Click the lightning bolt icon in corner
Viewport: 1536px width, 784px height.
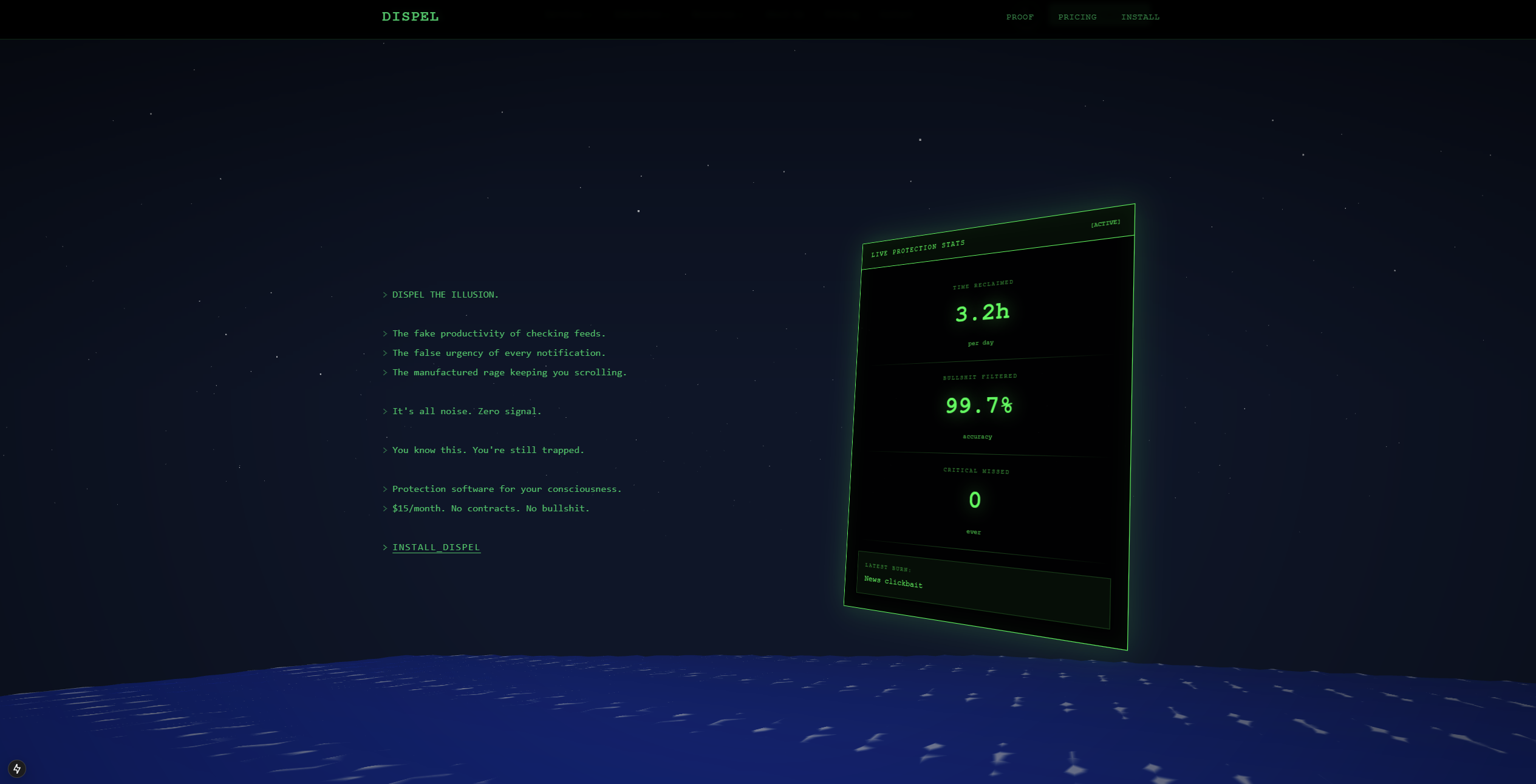pyautogui.click(x=17, y=769)
